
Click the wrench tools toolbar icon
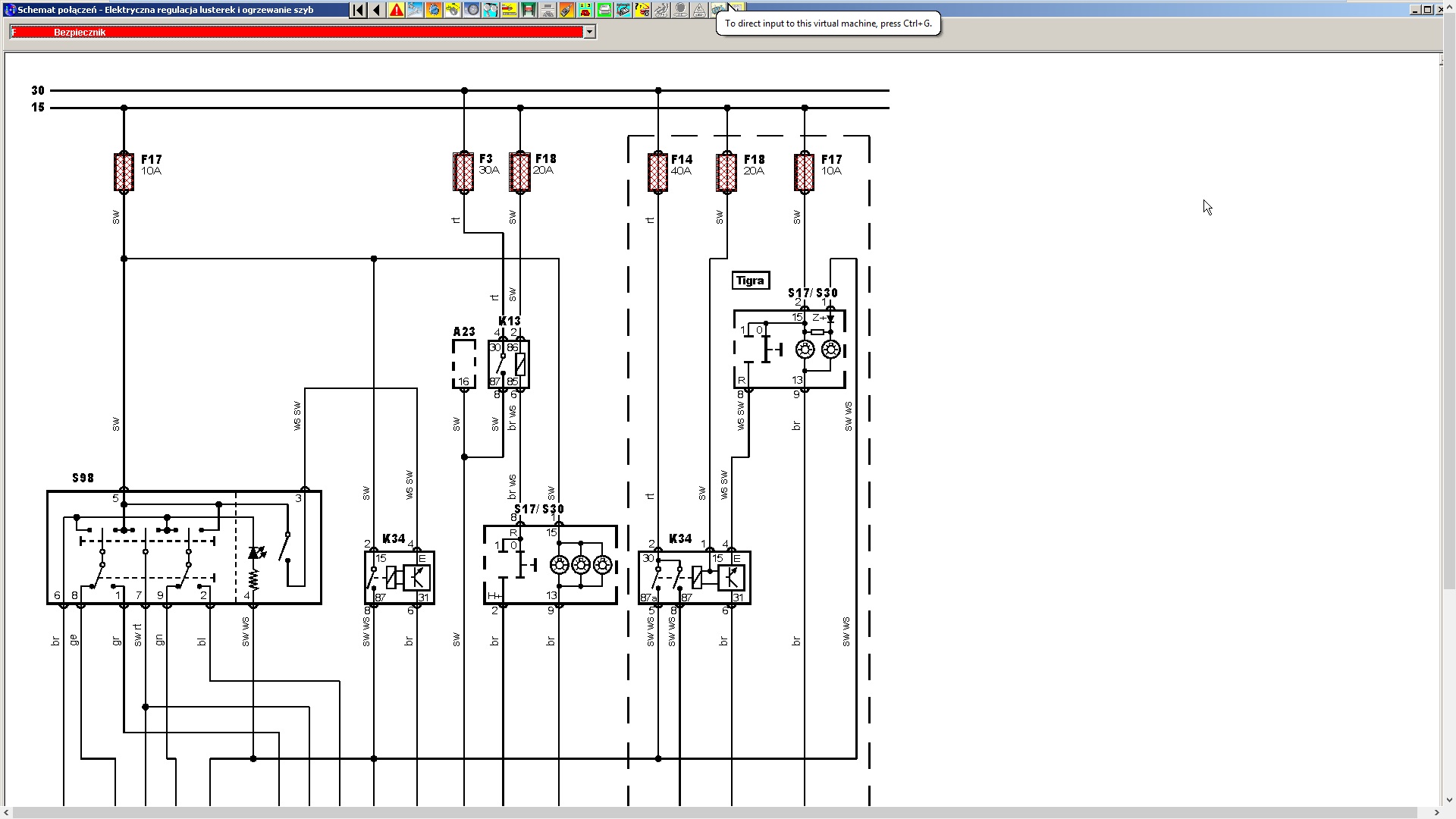point(415,10)
